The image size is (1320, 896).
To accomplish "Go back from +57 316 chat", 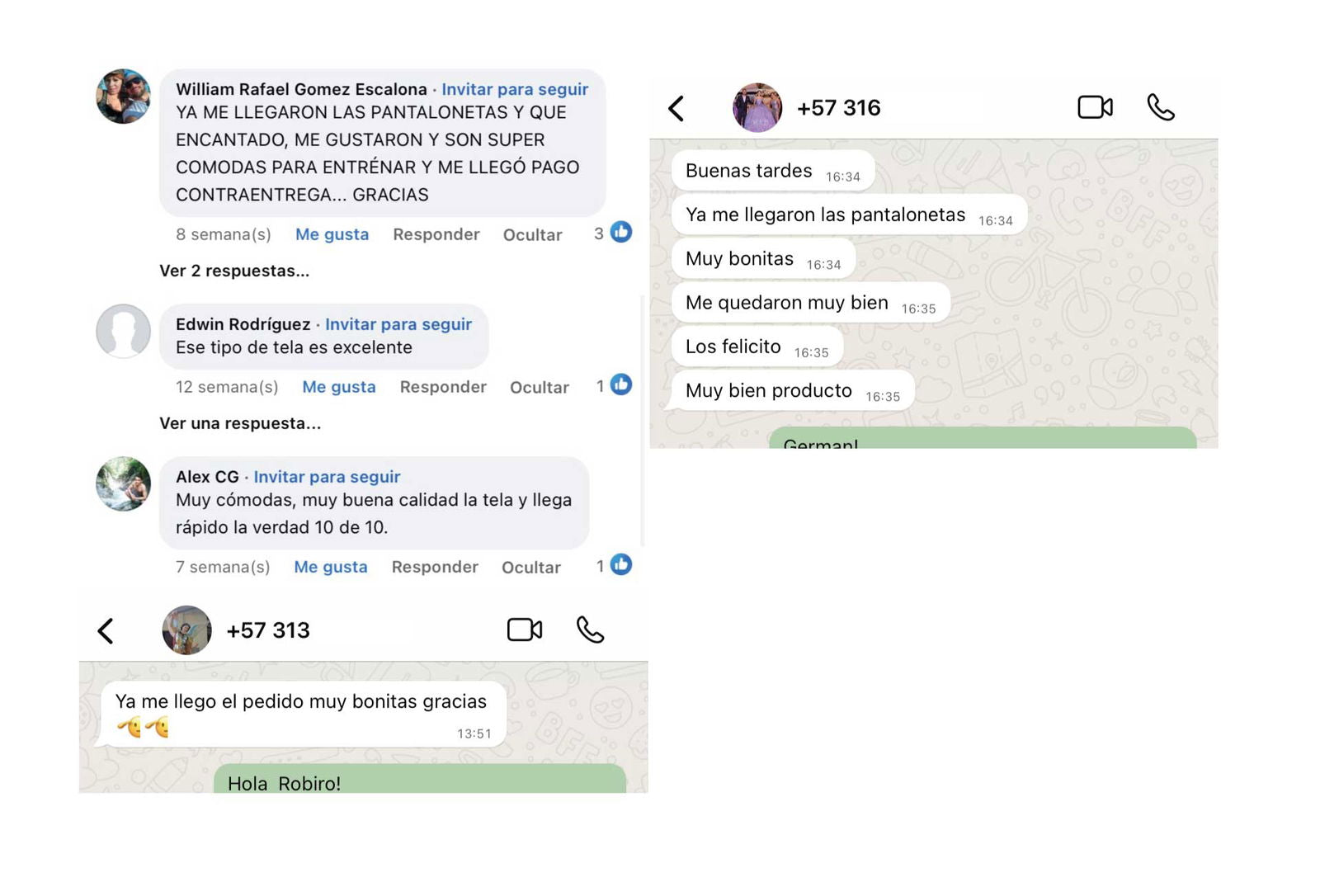I will (676, 108).
